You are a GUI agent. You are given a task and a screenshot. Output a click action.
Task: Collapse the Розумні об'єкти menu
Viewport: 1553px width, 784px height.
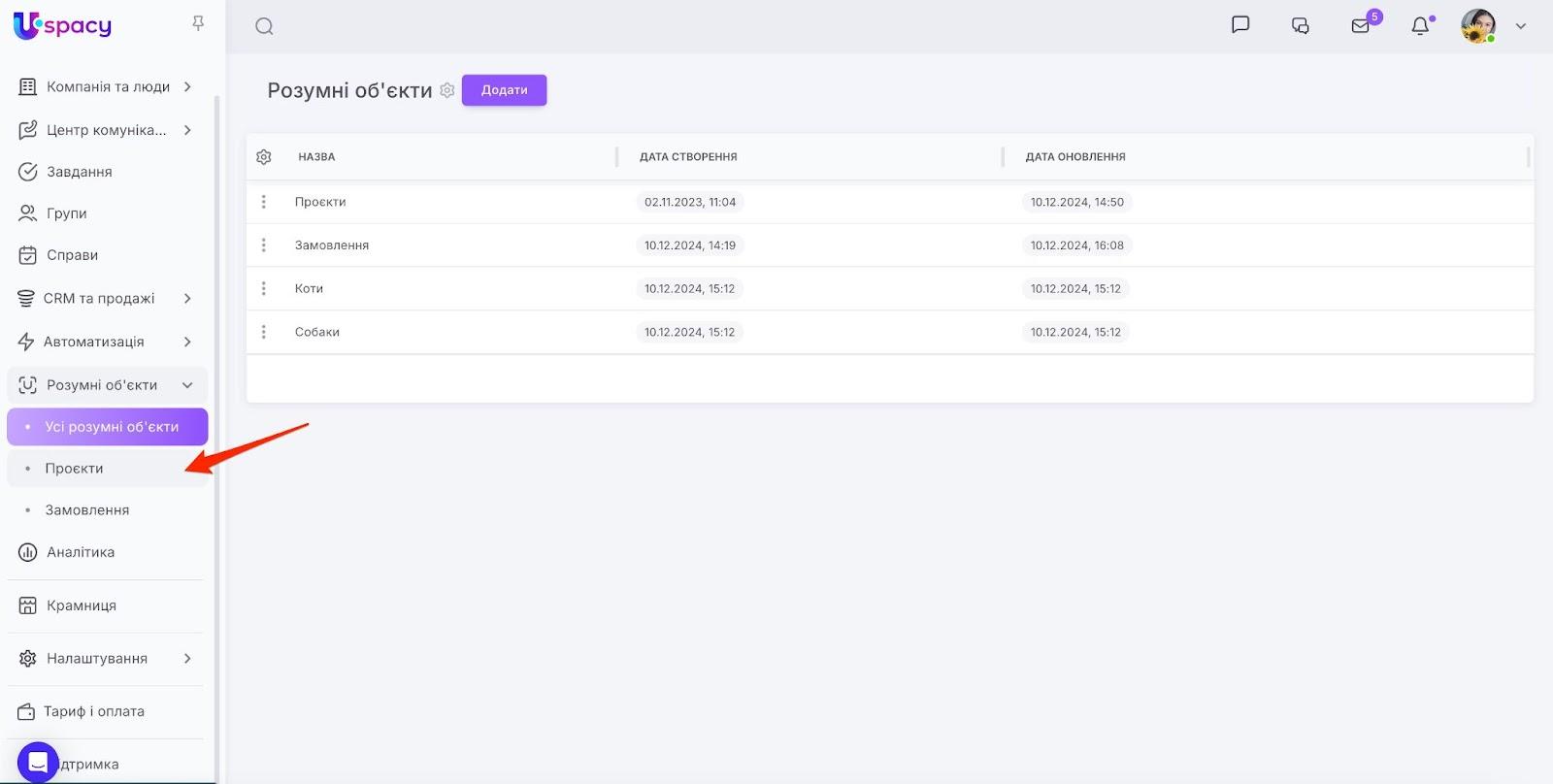point(187,385)
